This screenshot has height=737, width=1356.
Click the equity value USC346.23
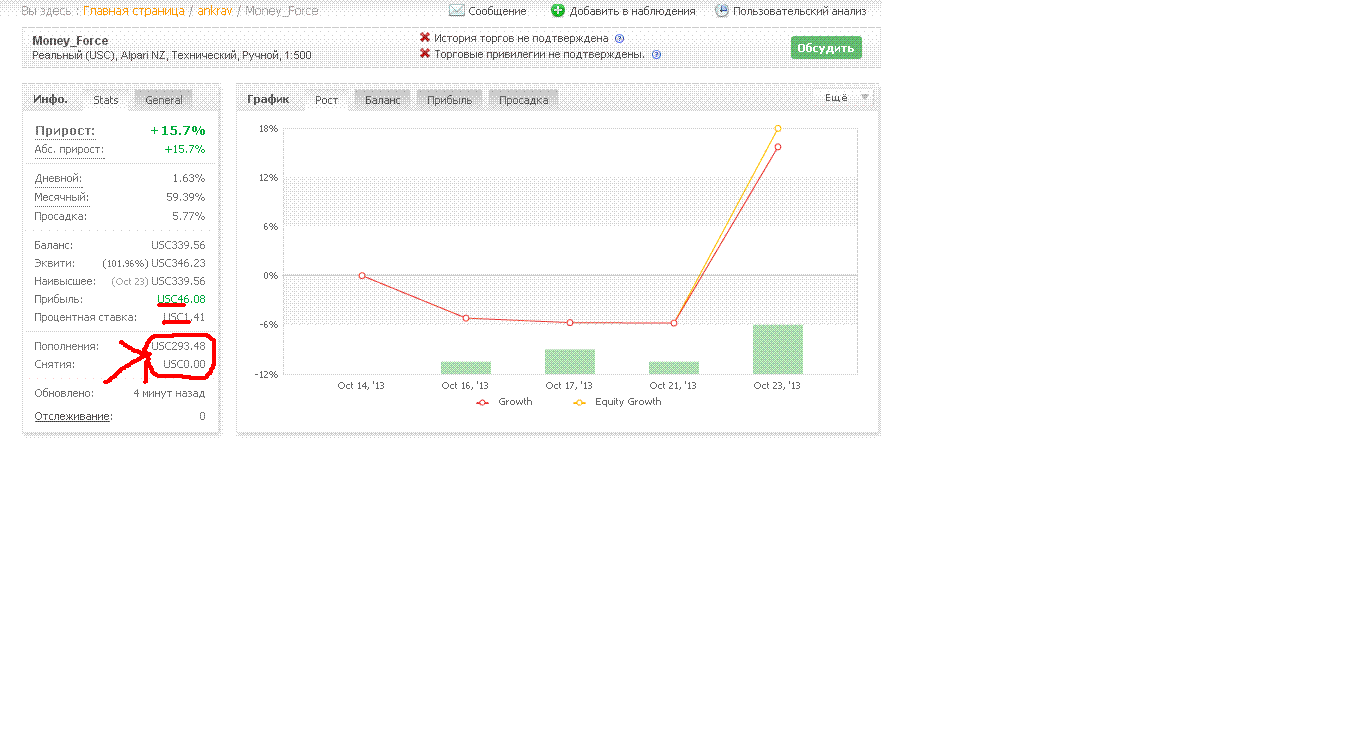(x=178, y=263)
